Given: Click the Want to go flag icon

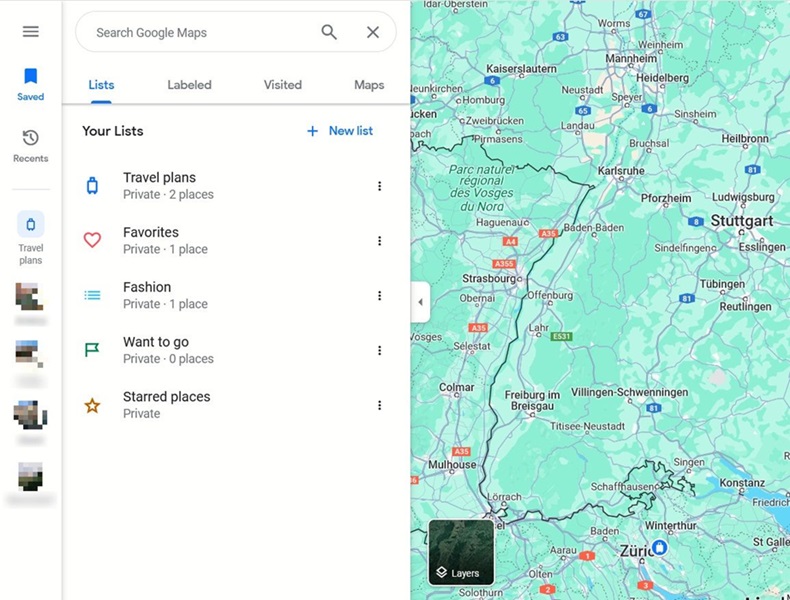Looking at the screenshot, I should coord(92,350).
